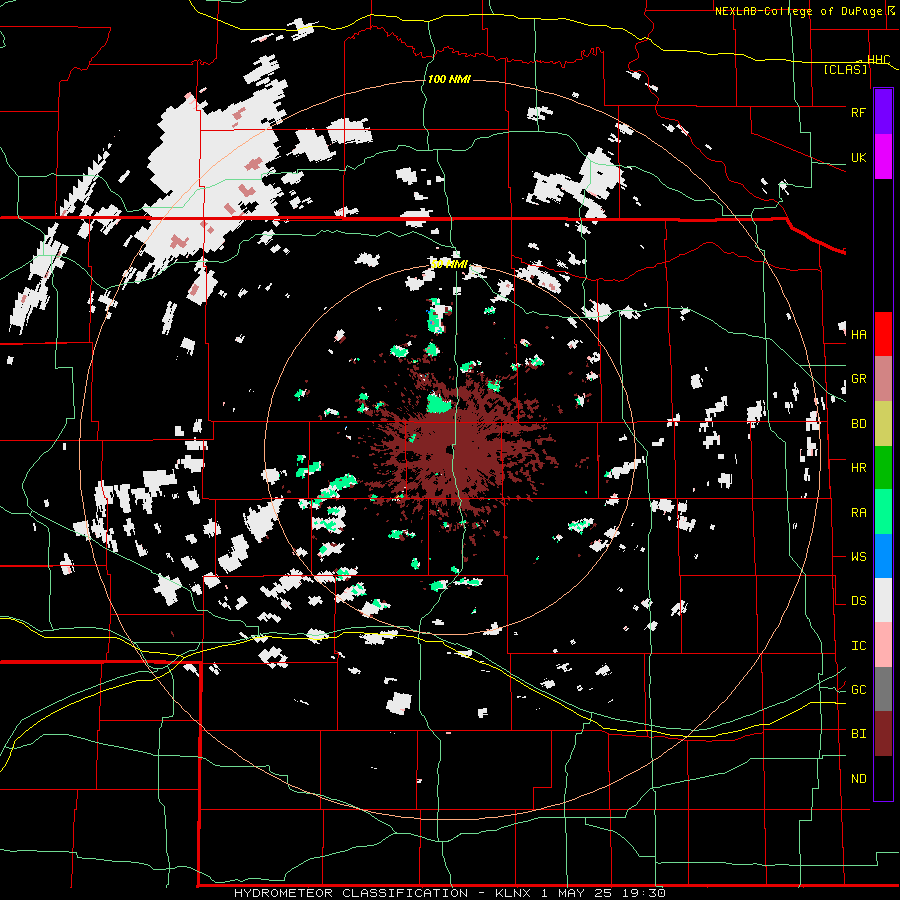This screenshot has height=900, width=900.
Task: Select the pinkish GR legend color swatch
Action: [x=883, y=378]
